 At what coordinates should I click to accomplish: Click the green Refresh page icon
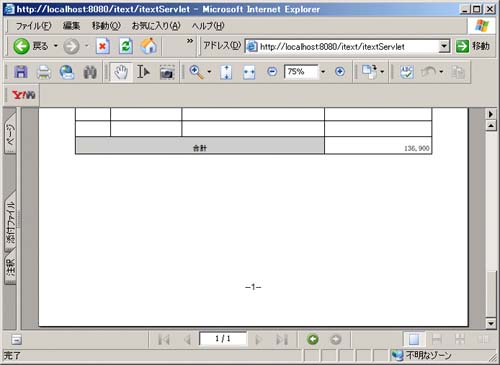pyautogui.click(x=126, y=46)
